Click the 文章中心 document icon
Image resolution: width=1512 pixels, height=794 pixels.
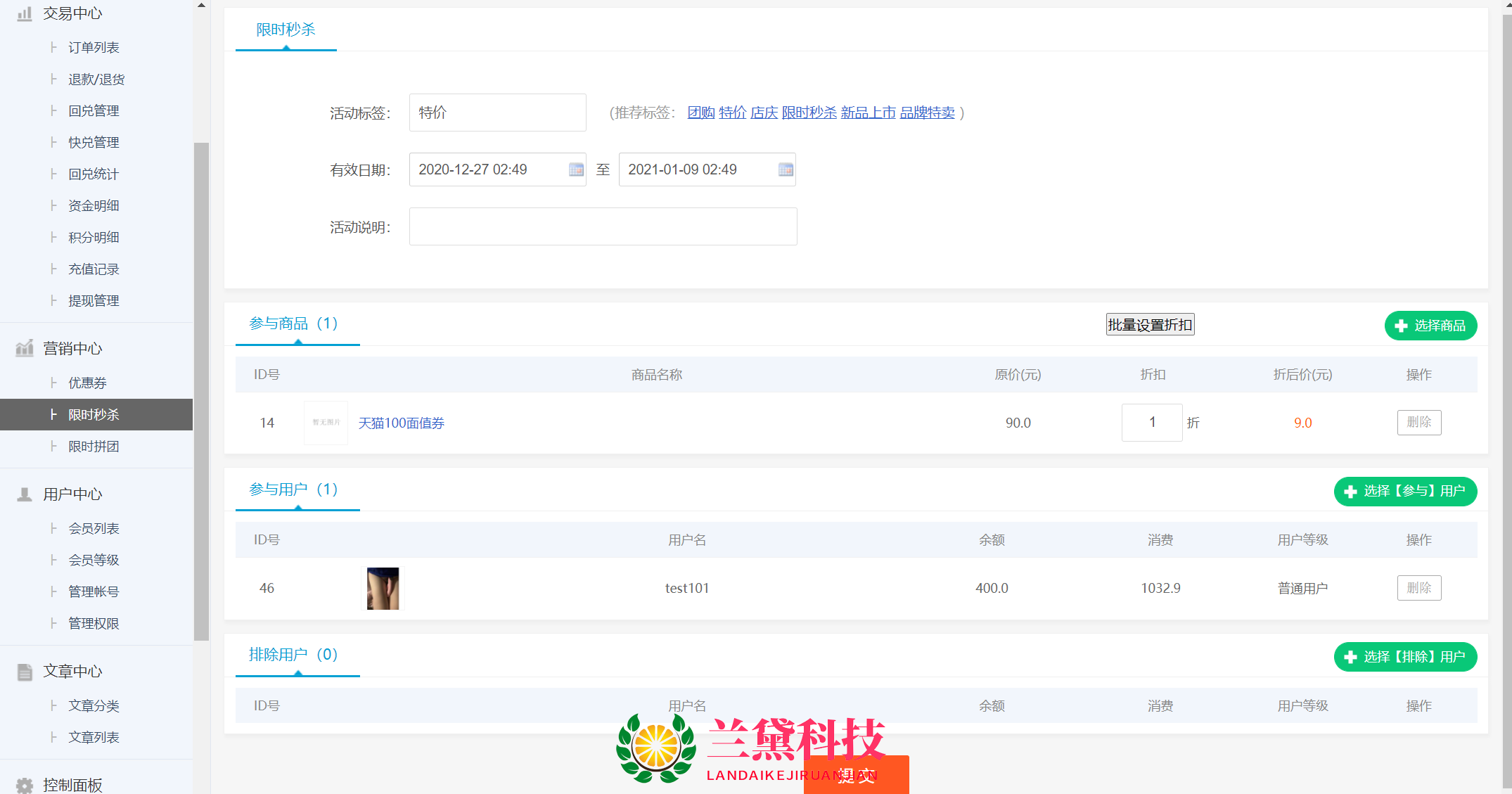point(25,672)
